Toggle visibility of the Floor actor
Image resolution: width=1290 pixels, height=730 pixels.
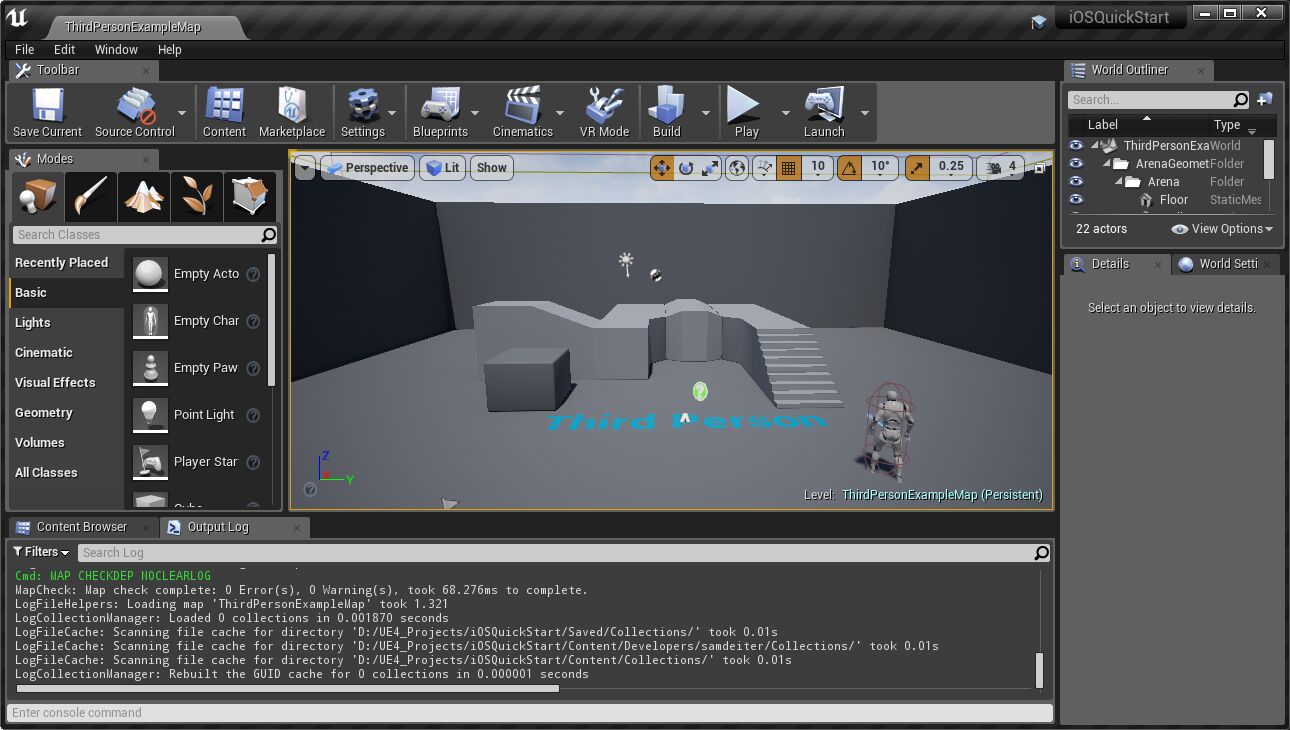click(1076, 200)
